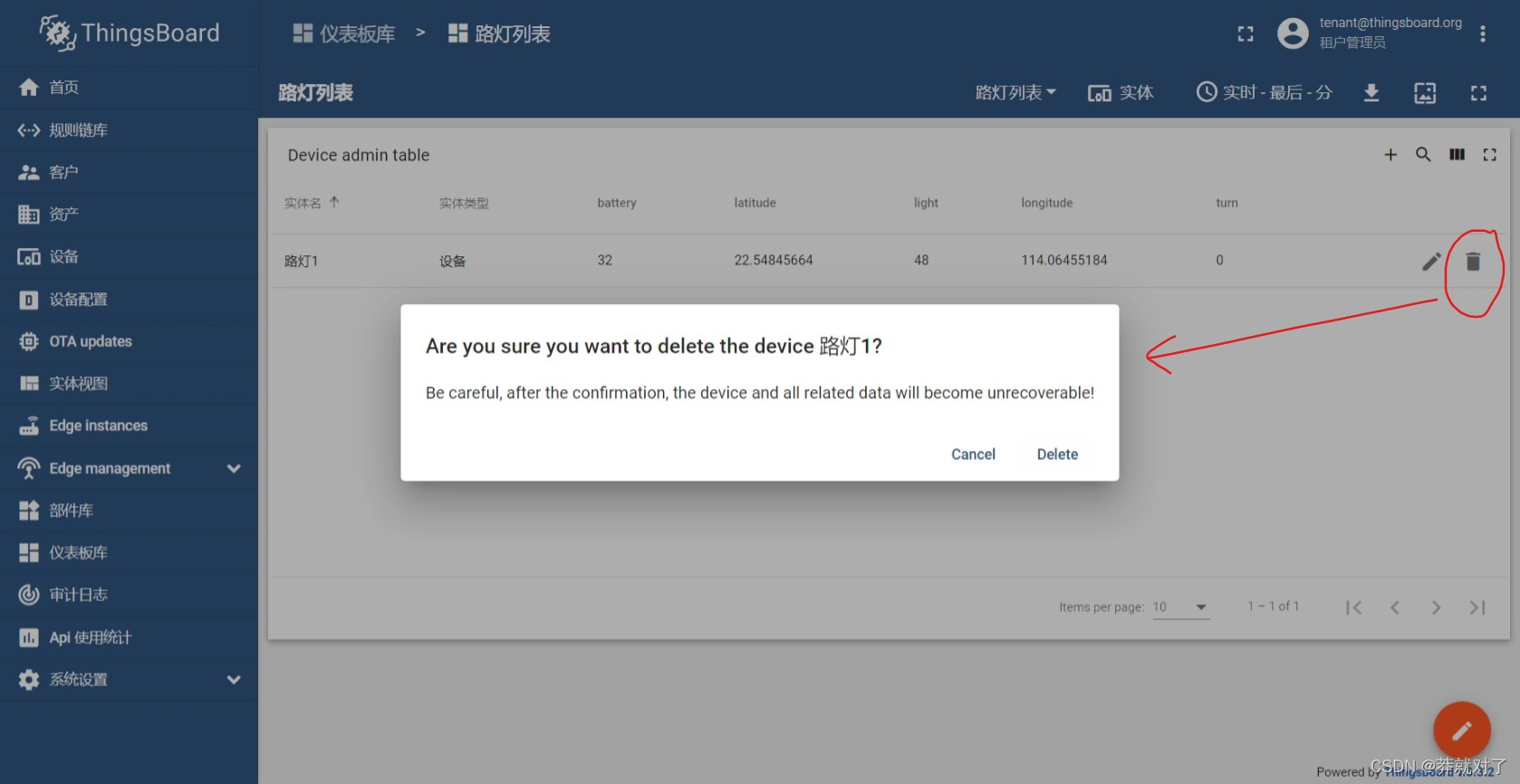
Task: Open the 路灯列表 state dropdown in toolbar
Action: coord(1015,92)
